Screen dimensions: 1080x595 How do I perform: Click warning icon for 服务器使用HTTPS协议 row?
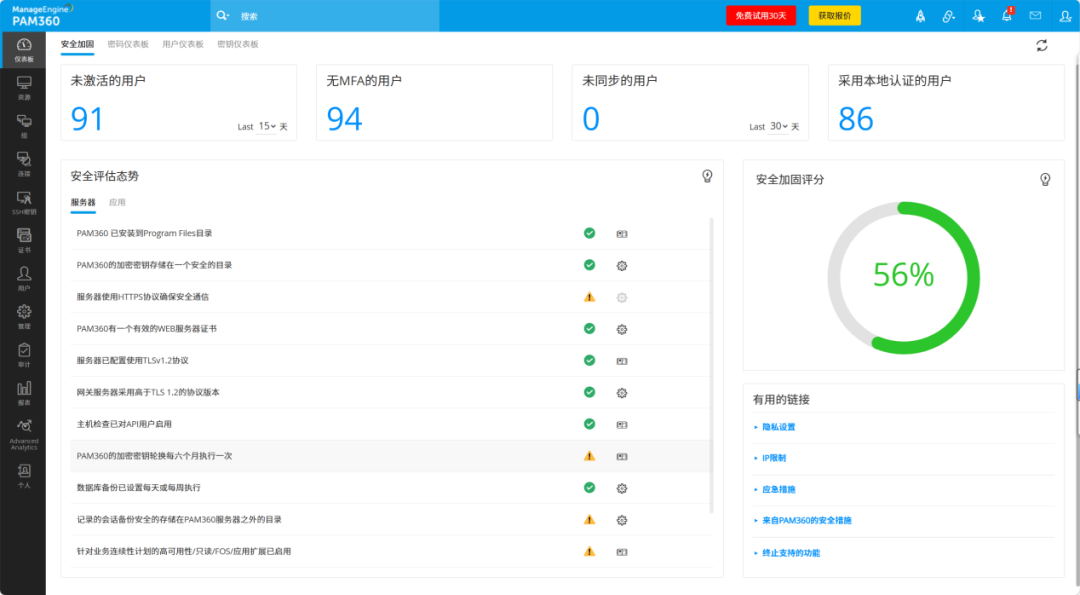(589, 297)
